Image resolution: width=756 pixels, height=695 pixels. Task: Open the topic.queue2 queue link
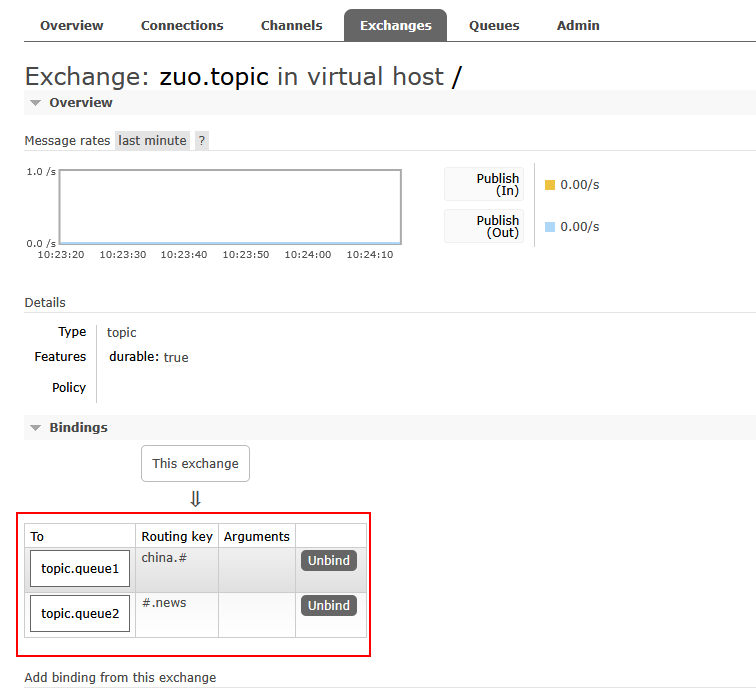(80, 614)
